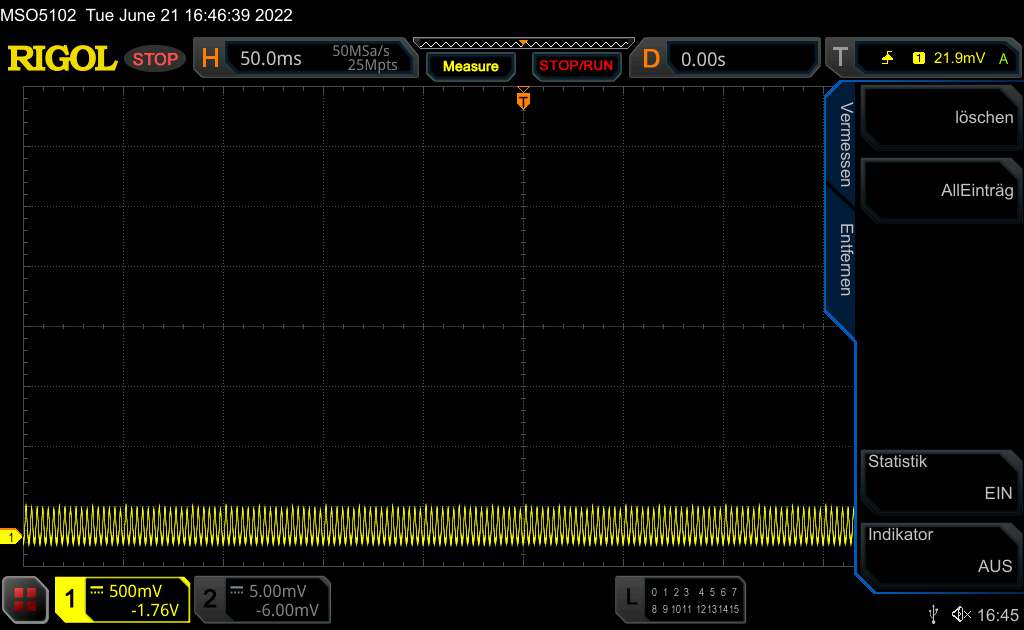Click the orange D delay icon
The image size is (1024, 630).
point(650,59)
